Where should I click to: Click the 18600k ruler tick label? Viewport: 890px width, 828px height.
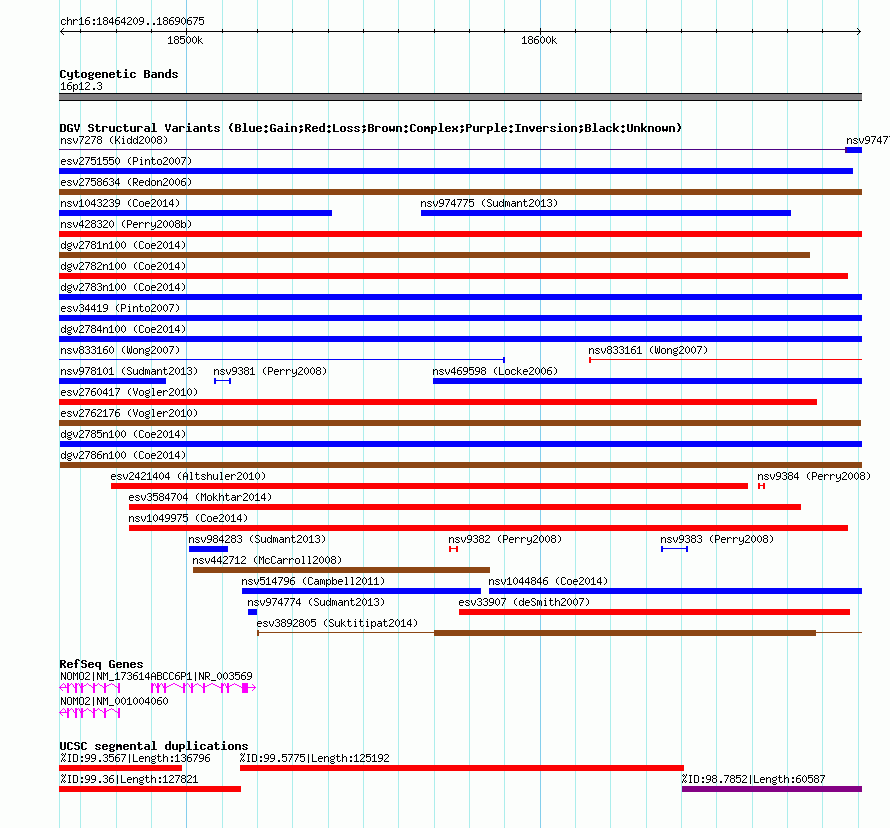coord(539,40)
